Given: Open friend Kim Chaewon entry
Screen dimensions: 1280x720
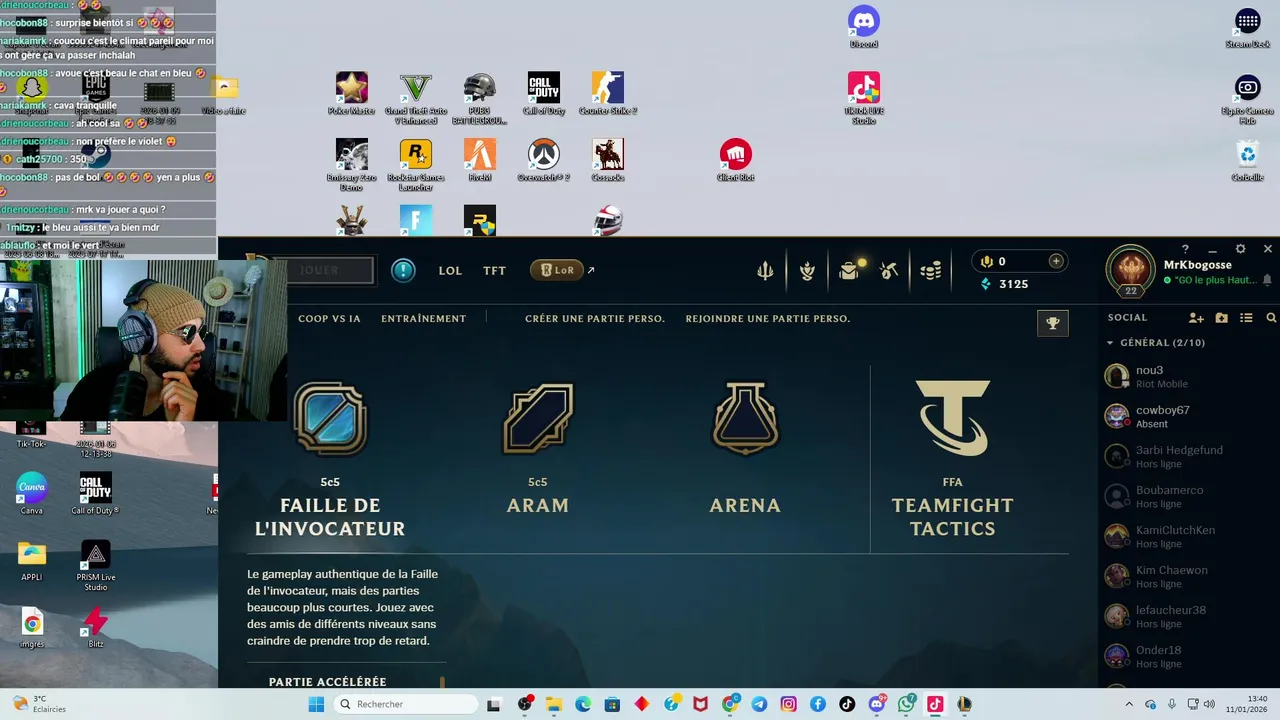Looking at the screenshot, I should tap(1188, 576).
